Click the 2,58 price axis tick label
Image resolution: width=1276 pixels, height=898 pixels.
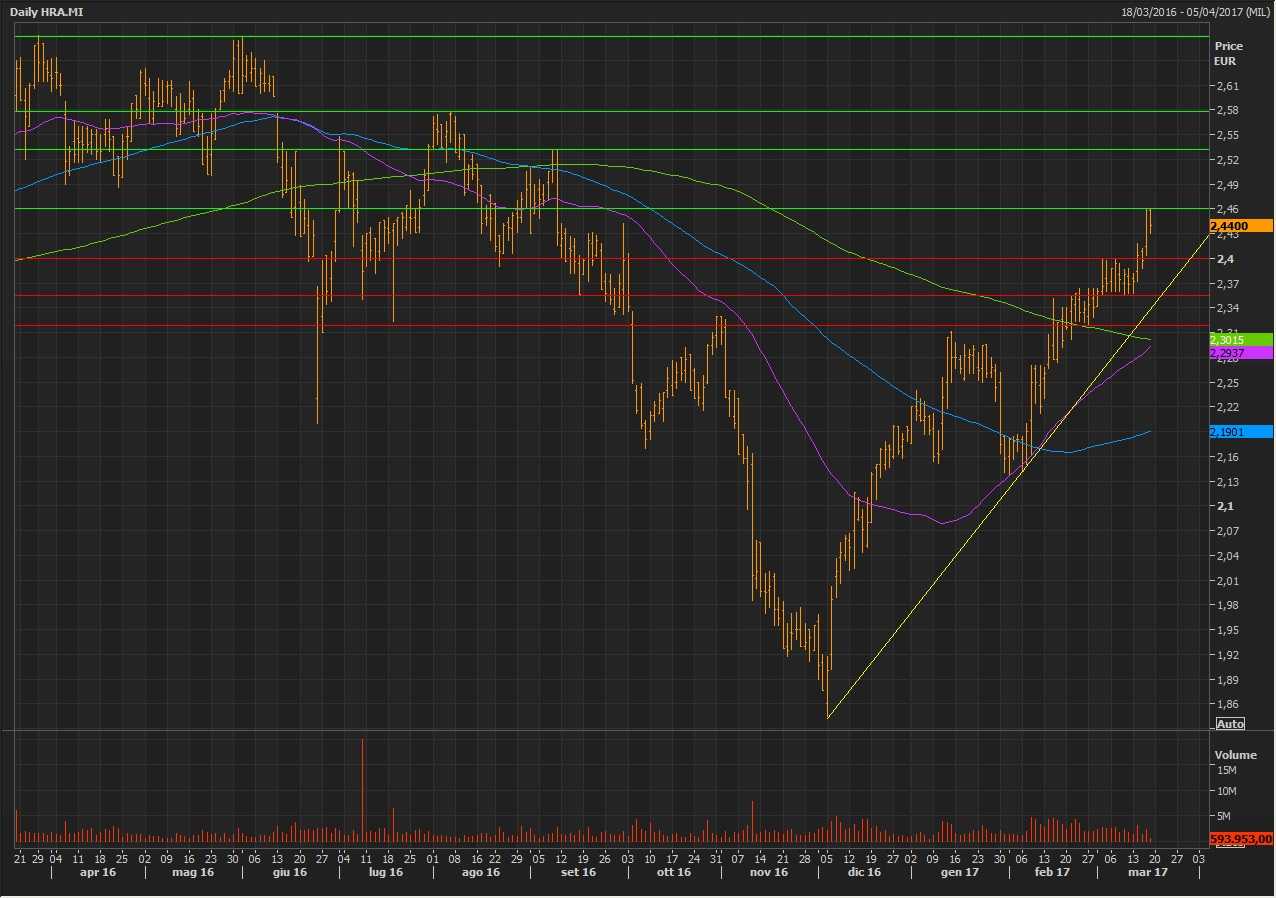[x=1225, y=110]
